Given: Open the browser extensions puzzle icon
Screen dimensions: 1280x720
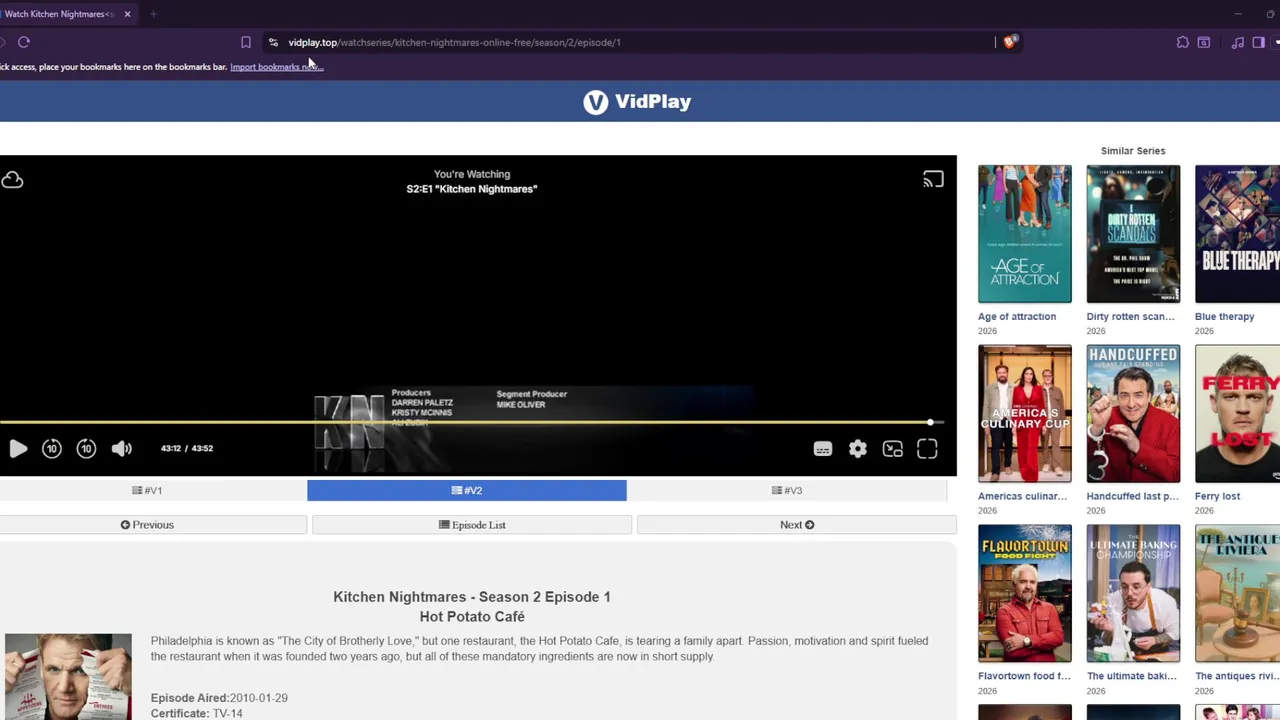Looking at the screenshot, I should (1183, 42).
